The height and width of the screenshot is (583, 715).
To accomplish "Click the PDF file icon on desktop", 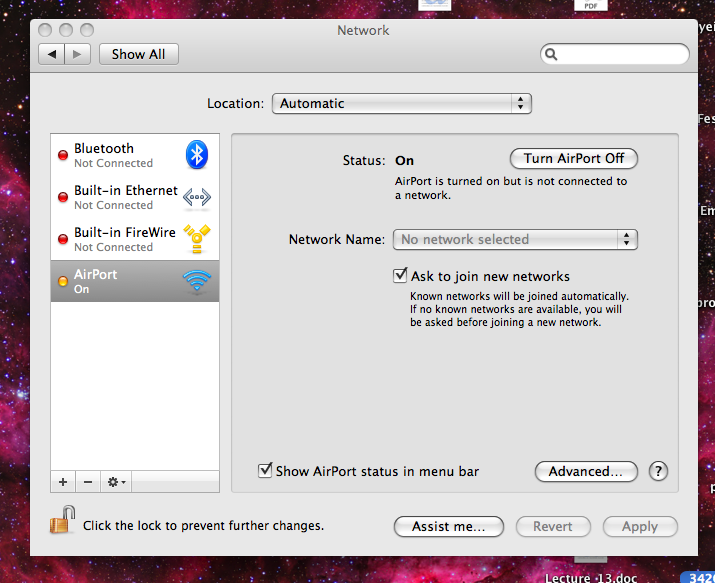I will pyautogui.click(x=591, y=5).
